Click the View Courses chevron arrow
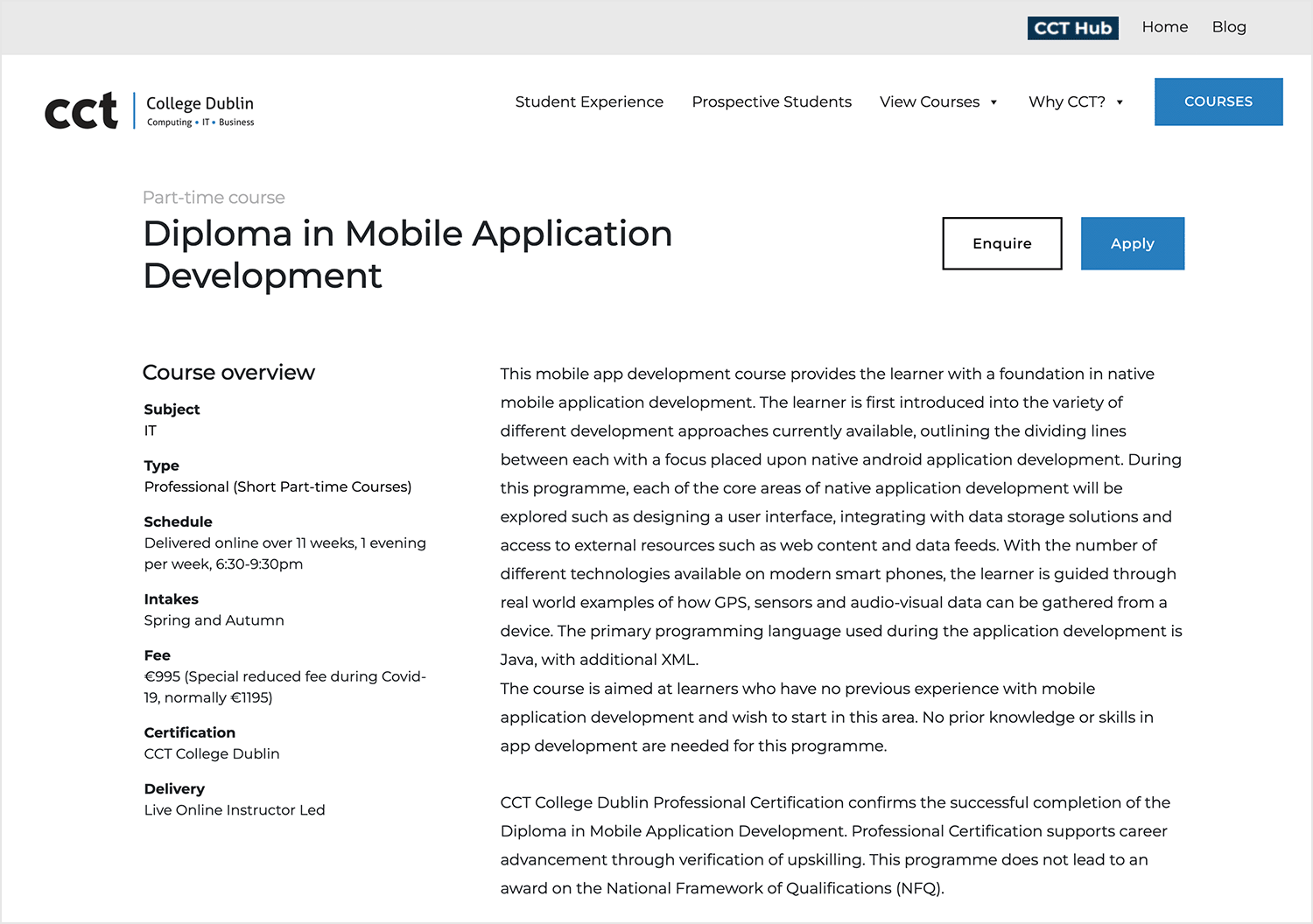This screenshot has height=924, width=1313. click(x=994, y=101)
